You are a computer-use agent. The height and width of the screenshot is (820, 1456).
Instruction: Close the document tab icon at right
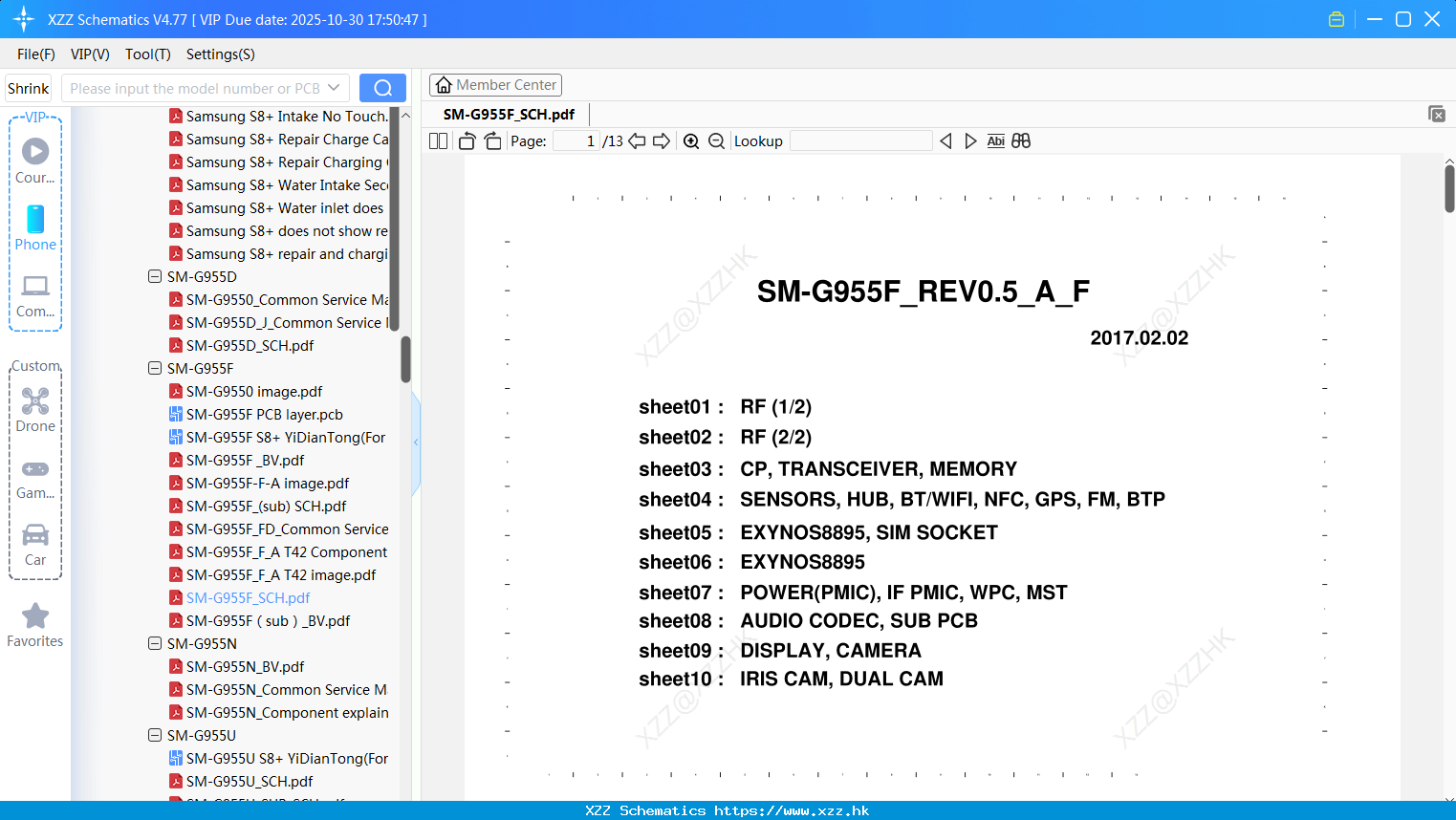pos(1437,114)
